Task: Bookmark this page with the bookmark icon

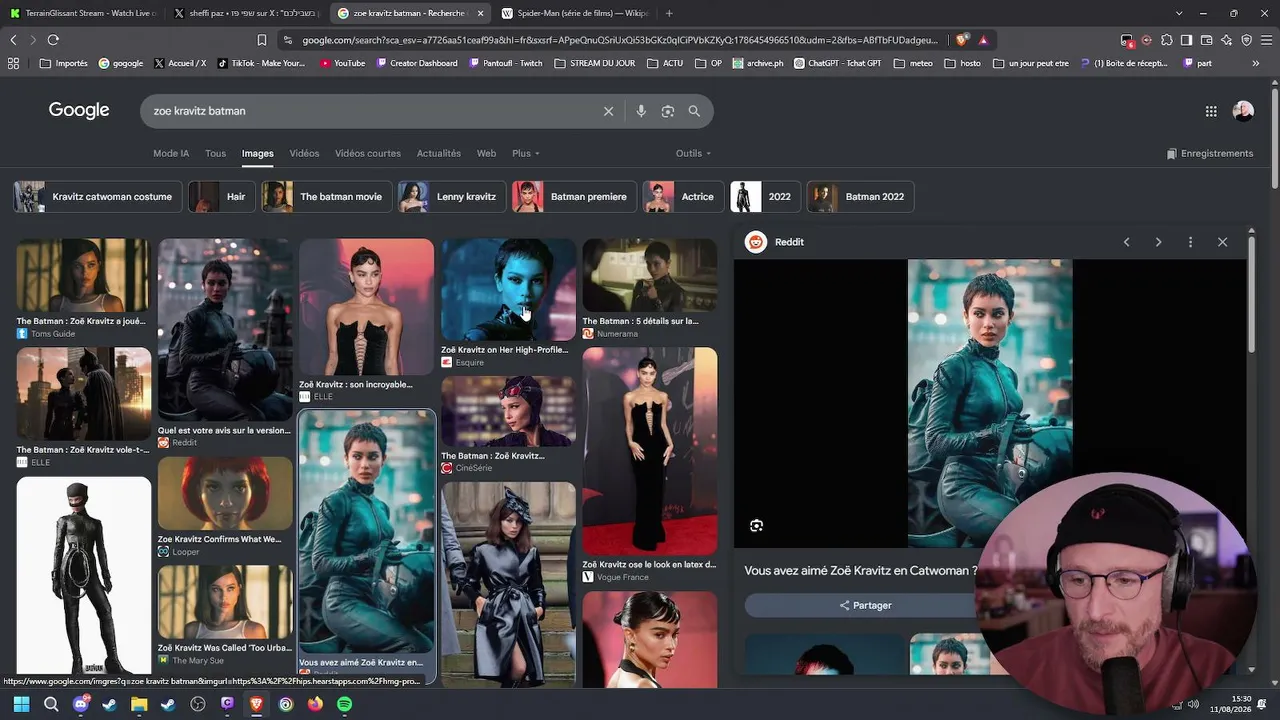Action: tap(262, 40)
